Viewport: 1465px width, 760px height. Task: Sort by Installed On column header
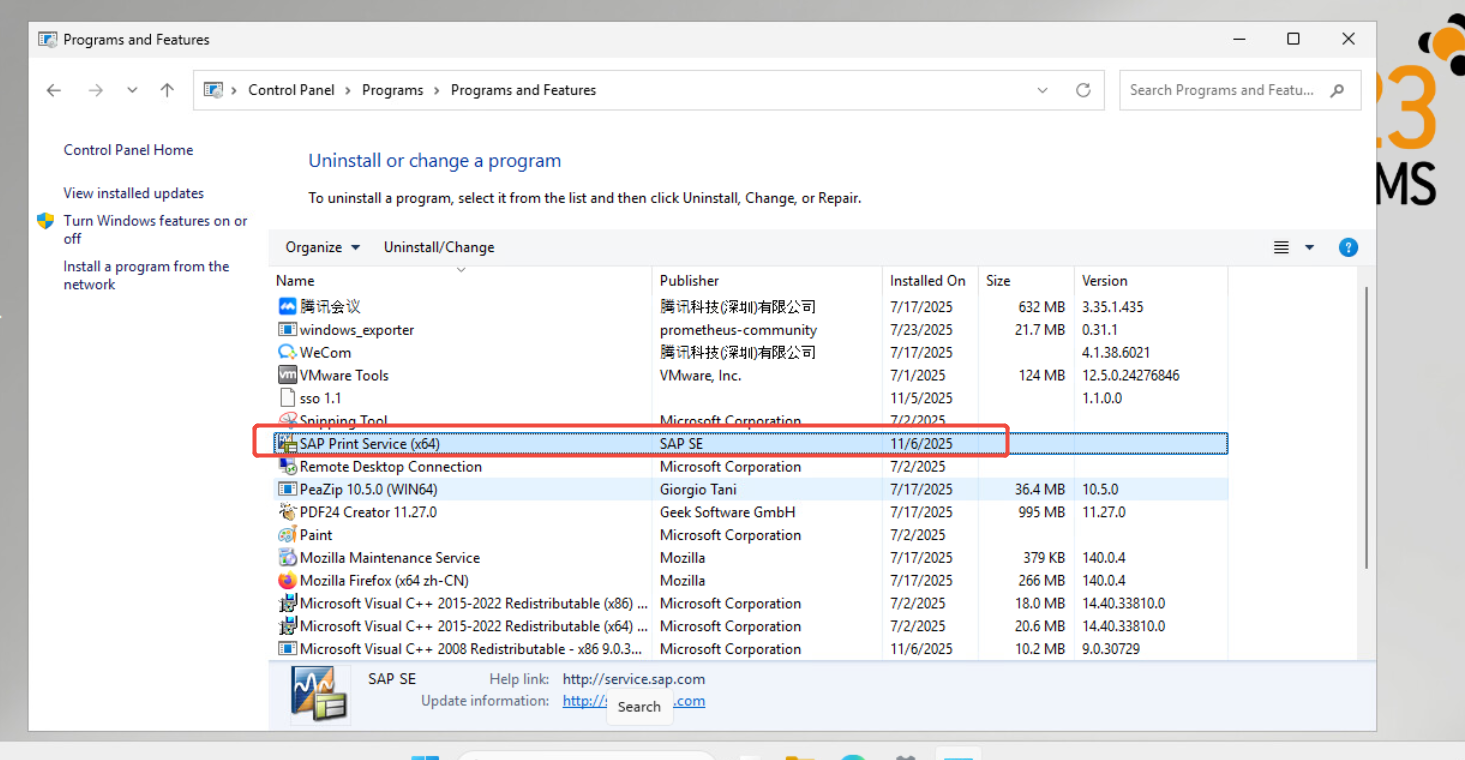coord(927,281)
